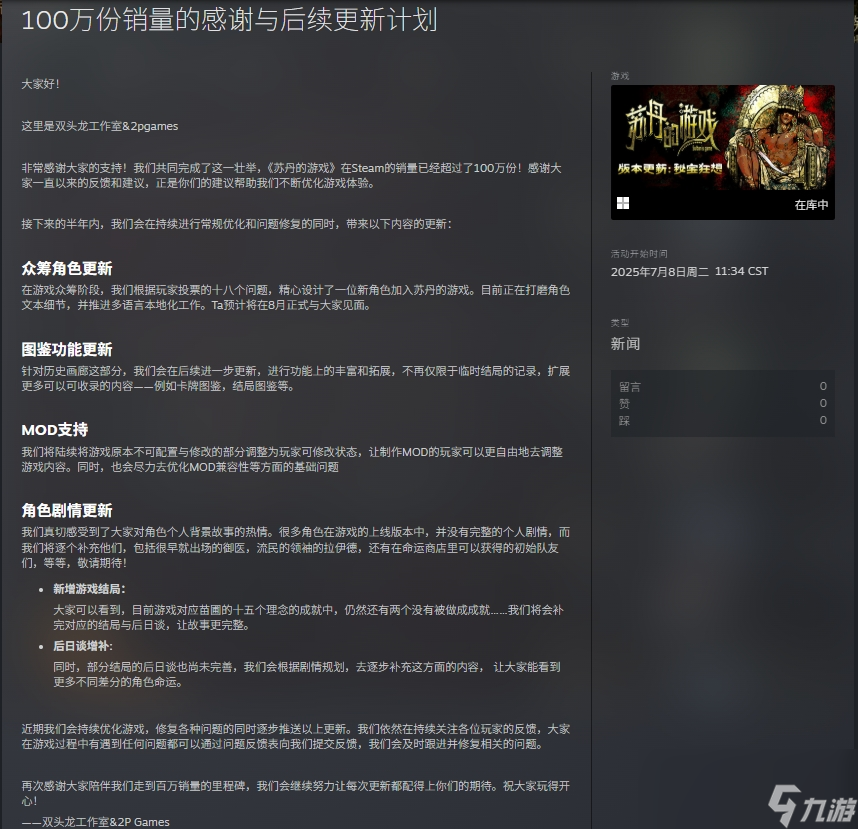The image size is (858, 829).
Task: Click the 游戏 label above the capsule
Action: click(619, 76)
